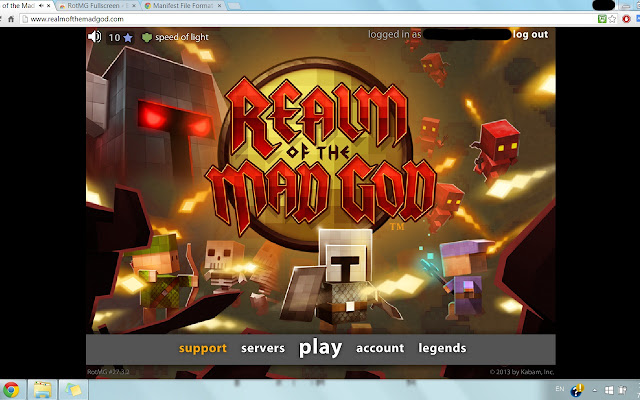Open Chrome from the Windows taskbar
The height and width of the screenshot is (400, 640).
pyautogui.click(x=11, y=390)
